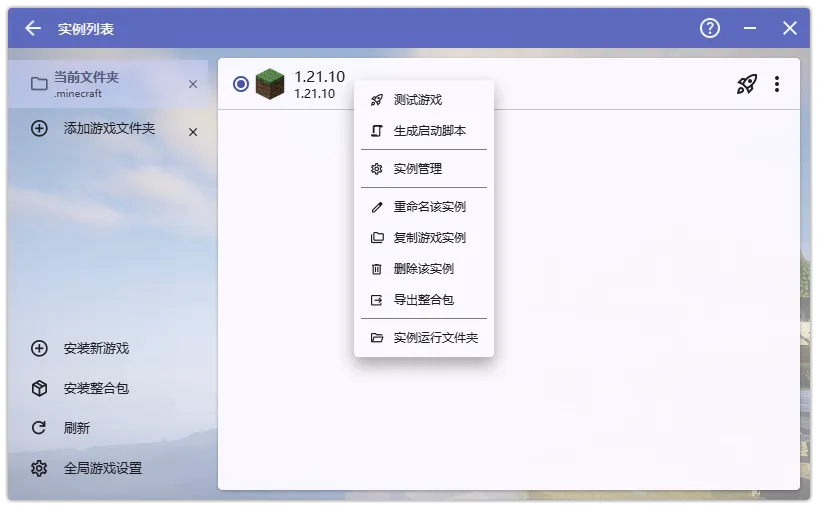Image resolution: width=819 pixels, height=509 pixels.
Task: Remove 当前文件夹 using its X button
Action: coord(193,85)
